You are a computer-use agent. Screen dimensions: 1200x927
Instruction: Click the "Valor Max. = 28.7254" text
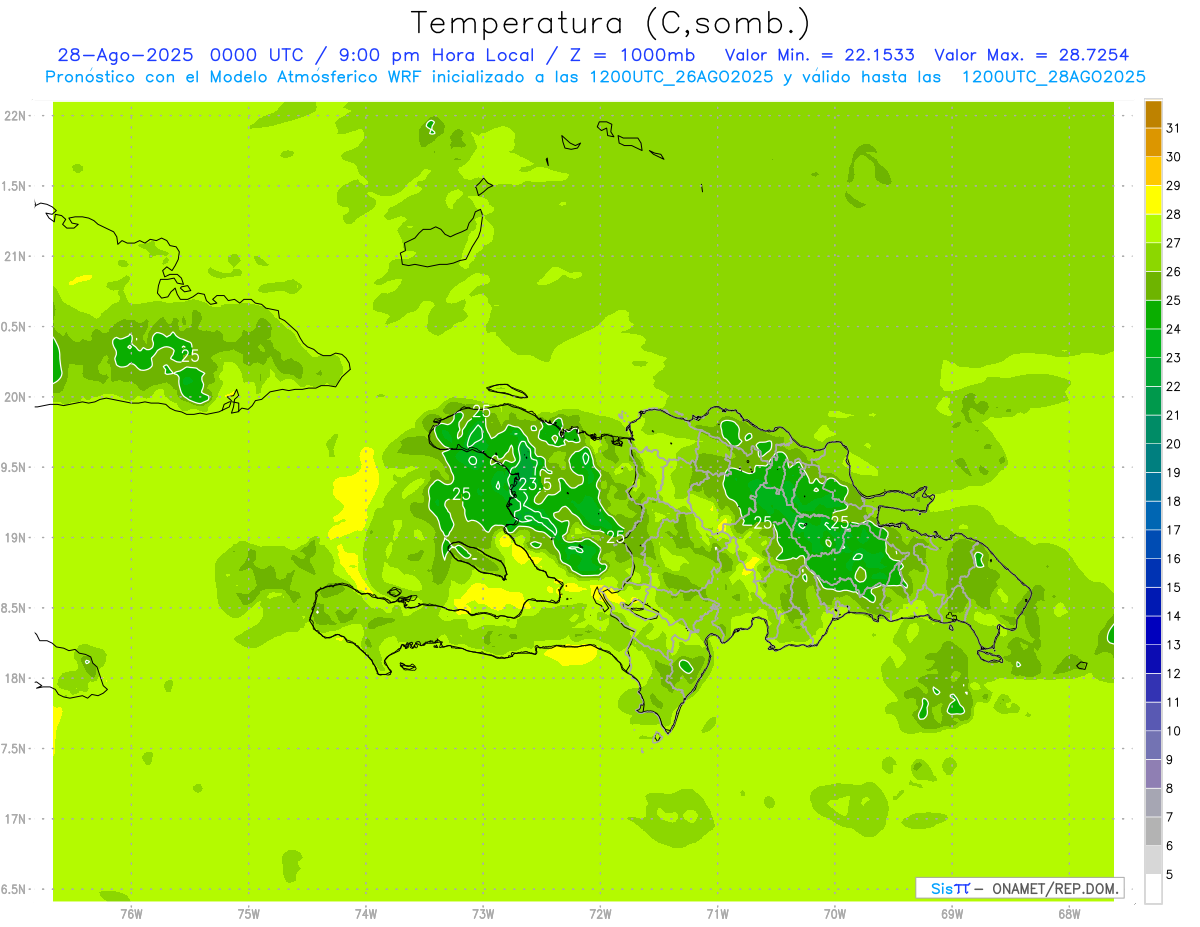pos(1031,55)
